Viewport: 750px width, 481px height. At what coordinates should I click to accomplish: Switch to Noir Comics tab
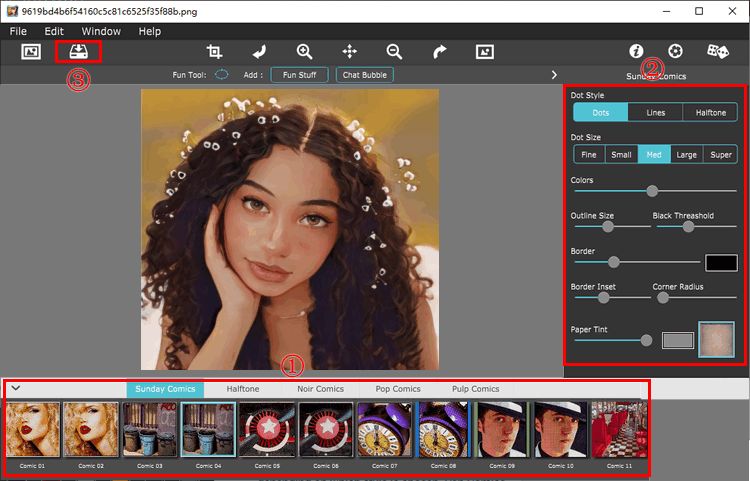[320, 389]
